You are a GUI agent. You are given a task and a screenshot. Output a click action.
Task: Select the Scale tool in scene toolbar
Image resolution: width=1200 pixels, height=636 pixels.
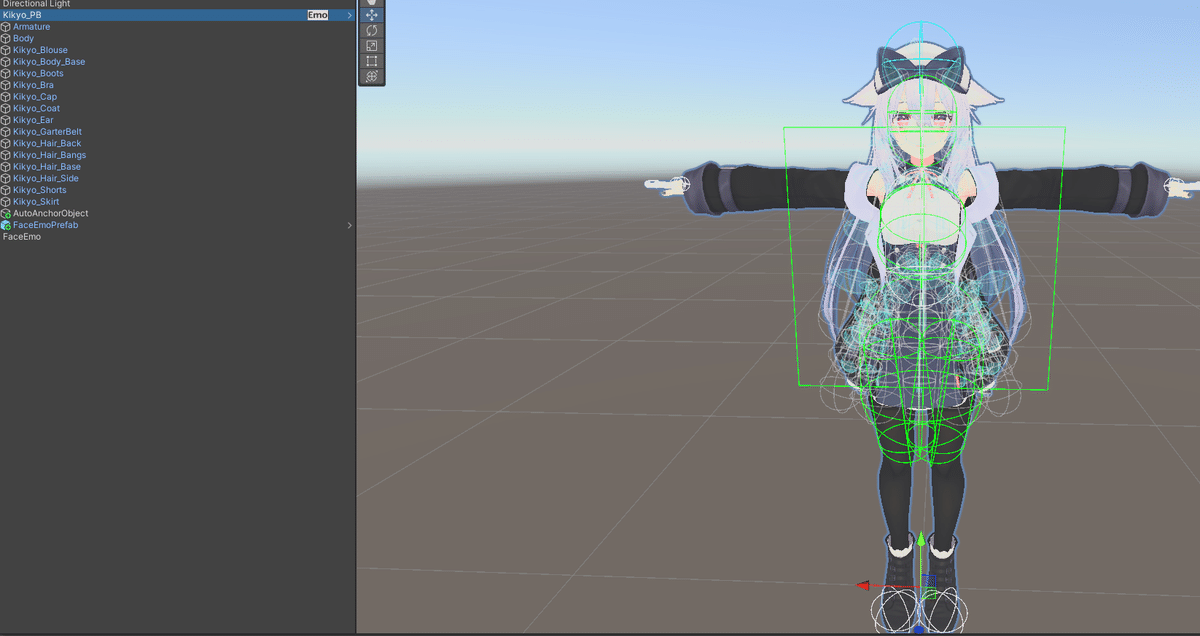[372, 46]
